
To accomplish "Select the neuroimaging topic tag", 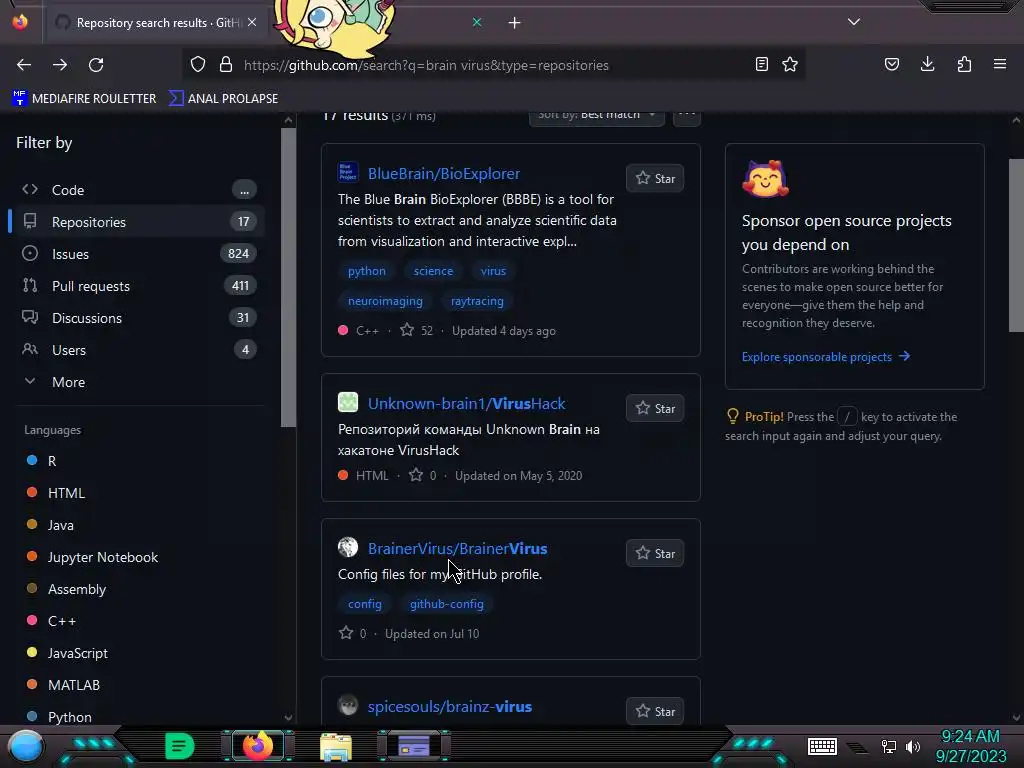I will coord(385,301).
